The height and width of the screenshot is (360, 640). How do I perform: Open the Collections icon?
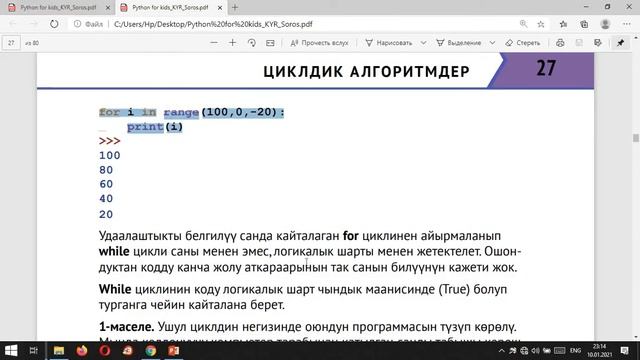tap(584, 24)
